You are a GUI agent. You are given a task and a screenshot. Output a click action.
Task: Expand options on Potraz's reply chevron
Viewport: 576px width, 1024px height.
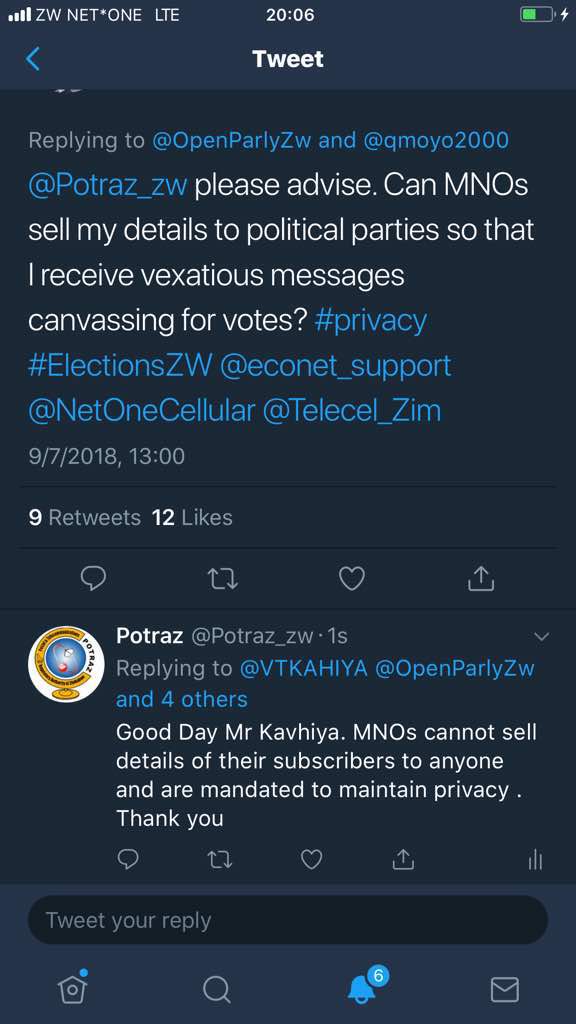[541, 635]
